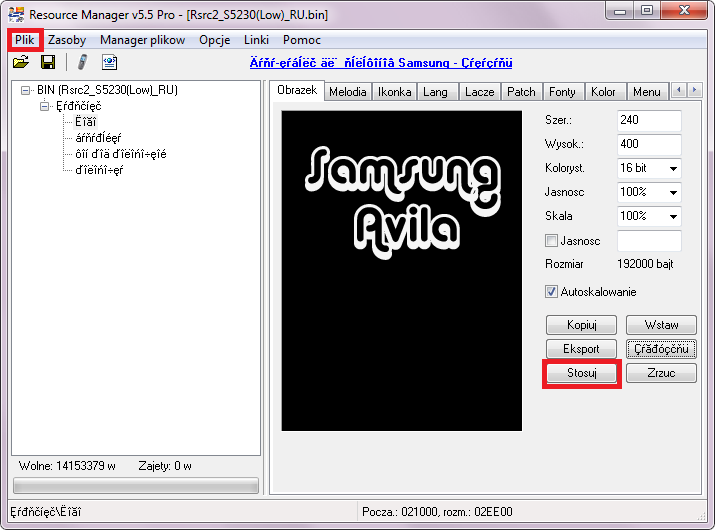Switch to the Lacze tab
The height and width of the screenshot is (530, 716).
[x=479, y=92]
